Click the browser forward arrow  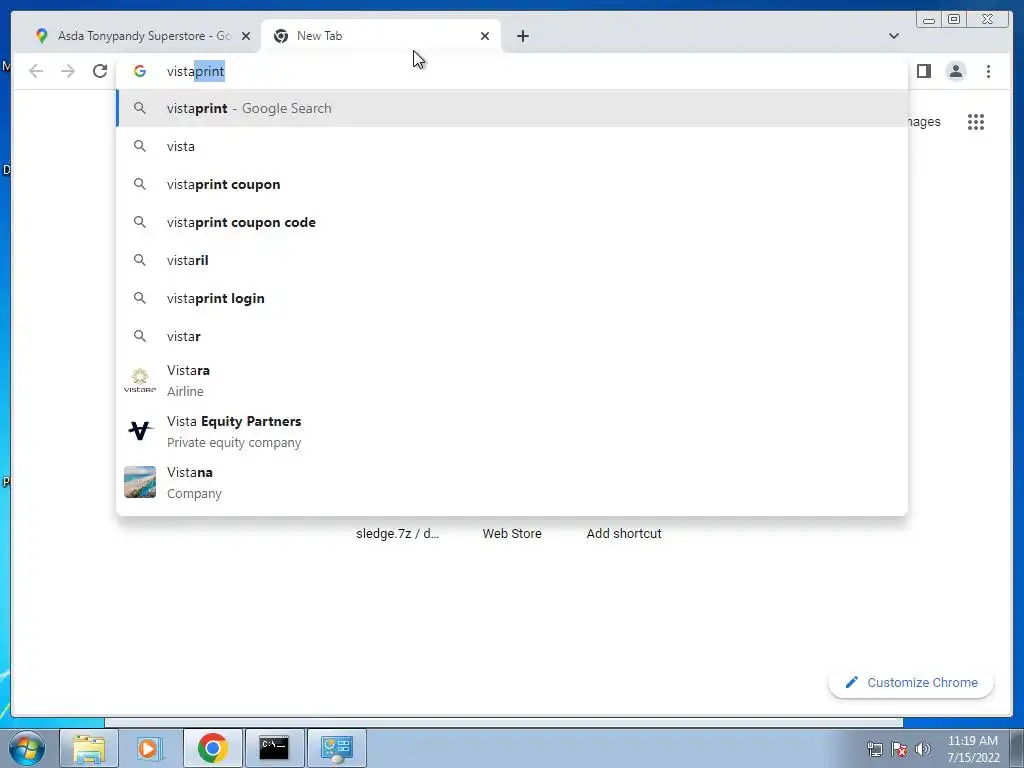tap(68, 71)
